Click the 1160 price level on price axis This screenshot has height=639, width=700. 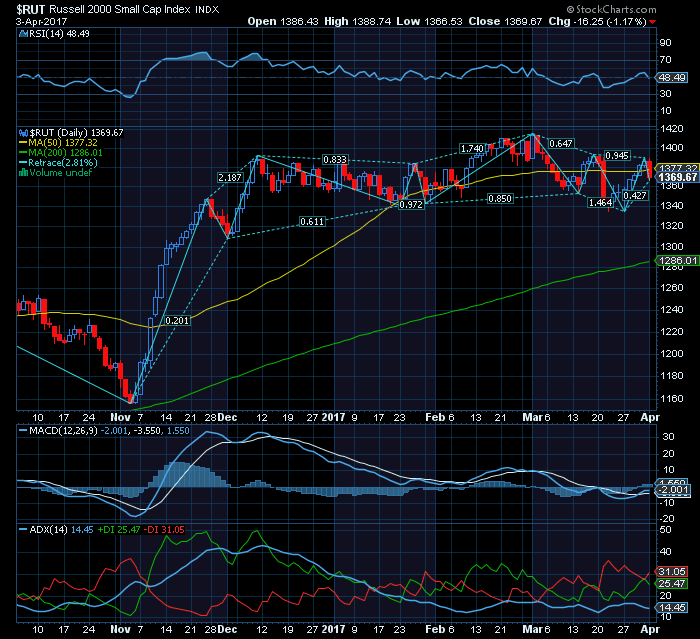click(x=672, y=398)
